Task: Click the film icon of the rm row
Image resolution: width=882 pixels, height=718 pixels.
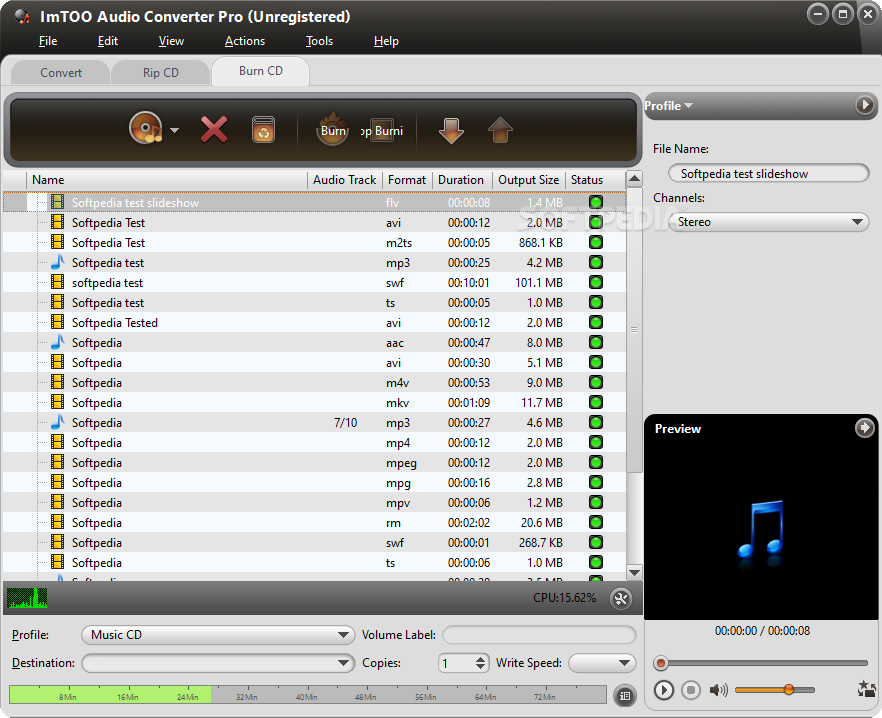Action: click(57, 522)
